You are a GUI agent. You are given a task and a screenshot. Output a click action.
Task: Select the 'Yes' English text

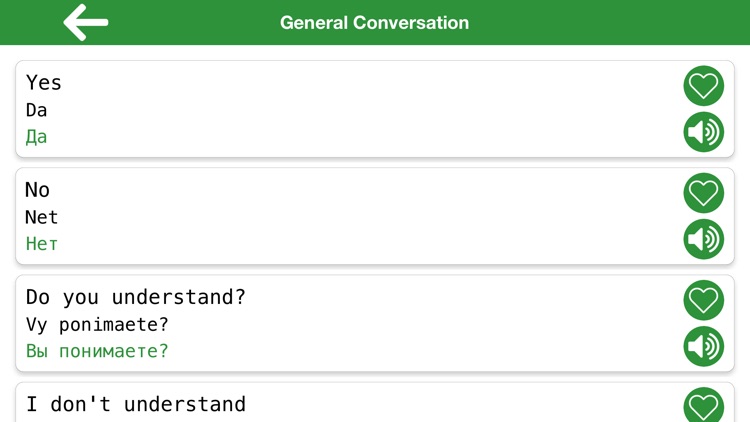click(x=44, y=83)
